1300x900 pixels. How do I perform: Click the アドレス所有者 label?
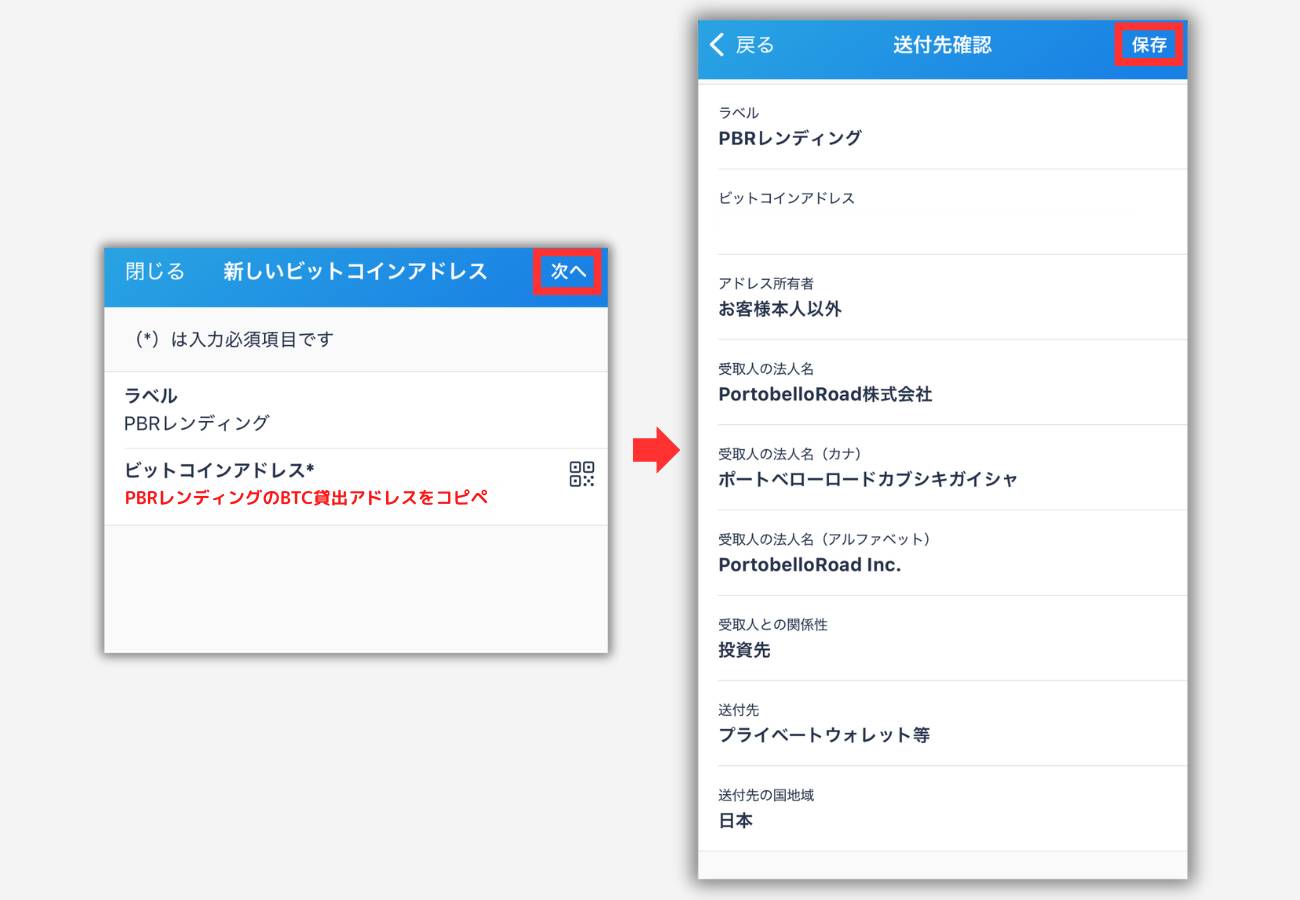pos(766,283)
